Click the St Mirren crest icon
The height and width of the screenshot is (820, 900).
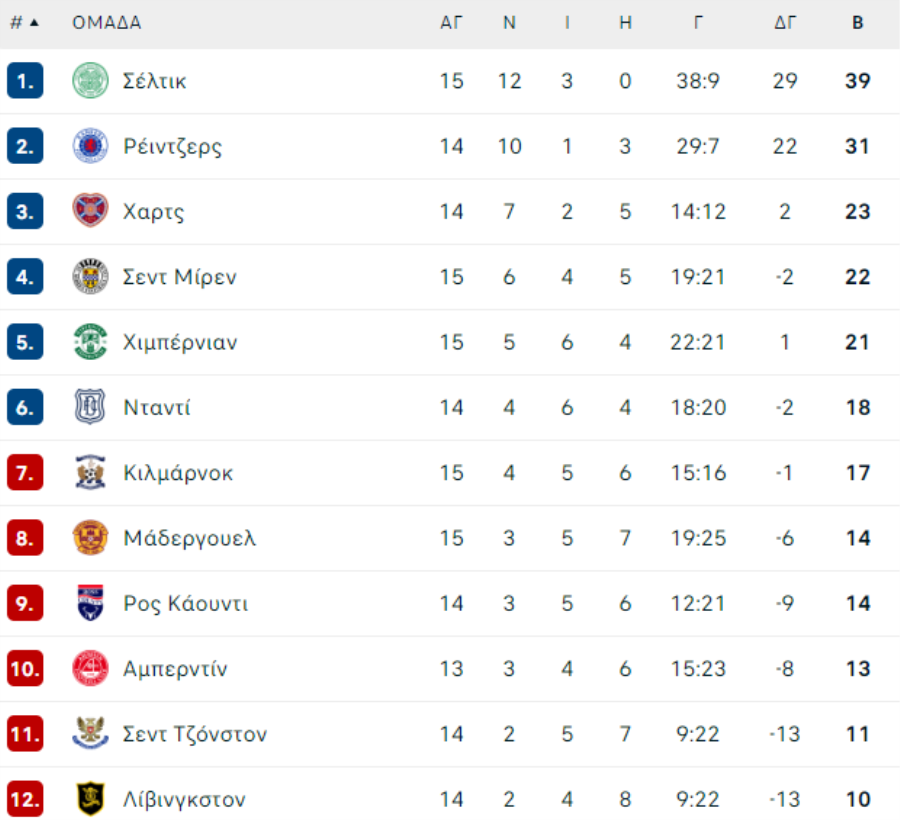(91, 277)
